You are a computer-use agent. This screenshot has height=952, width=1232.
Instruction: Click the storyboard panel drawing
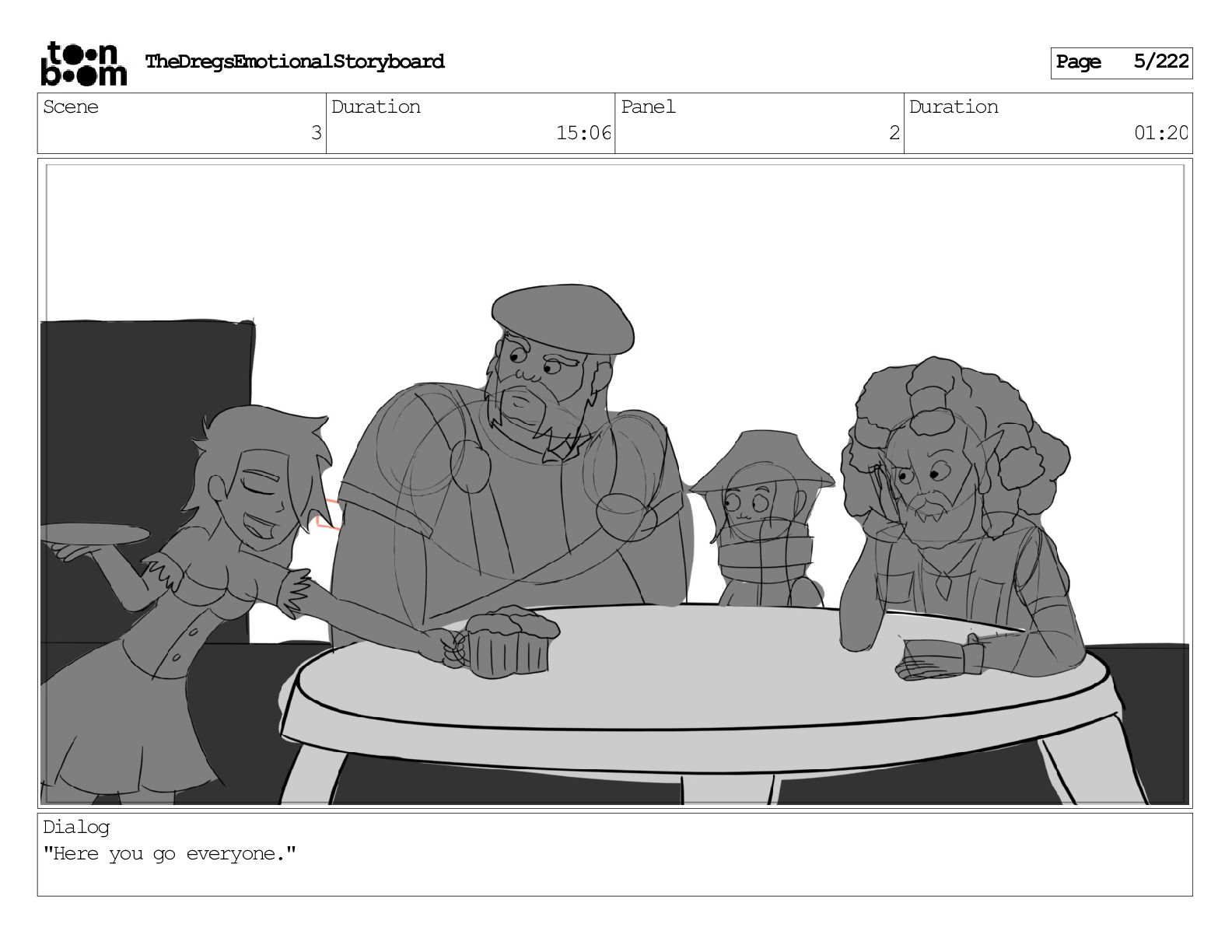coord(615,483)
